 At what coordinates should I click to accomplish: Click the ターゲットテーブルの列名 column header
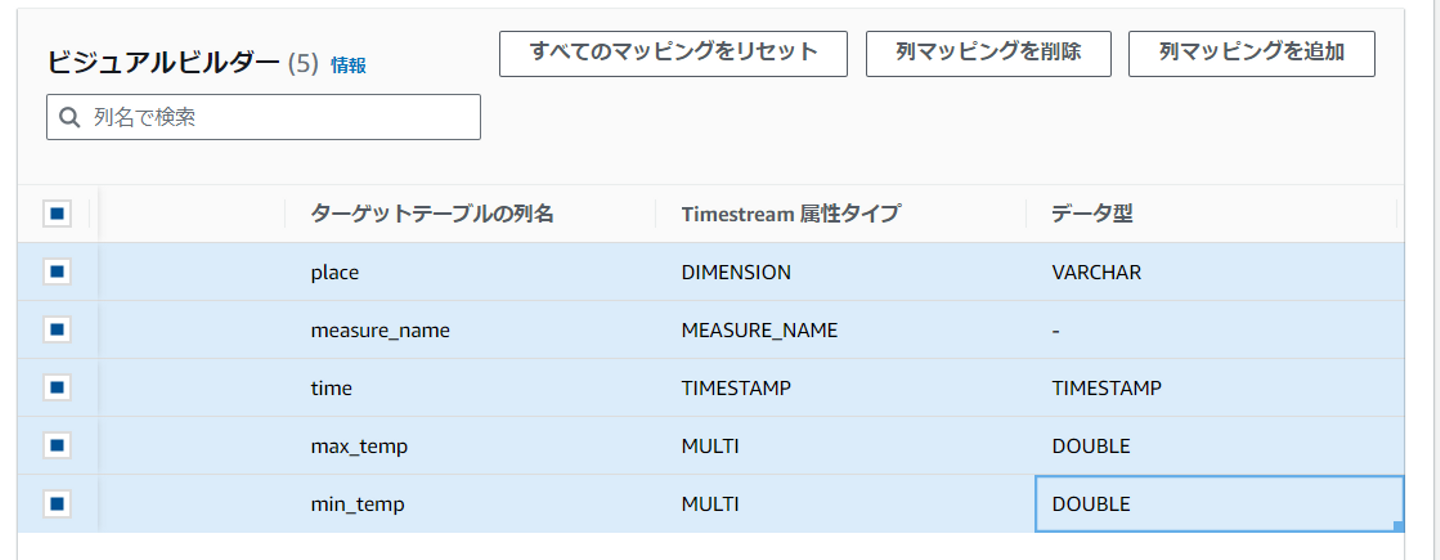(432, 214)
